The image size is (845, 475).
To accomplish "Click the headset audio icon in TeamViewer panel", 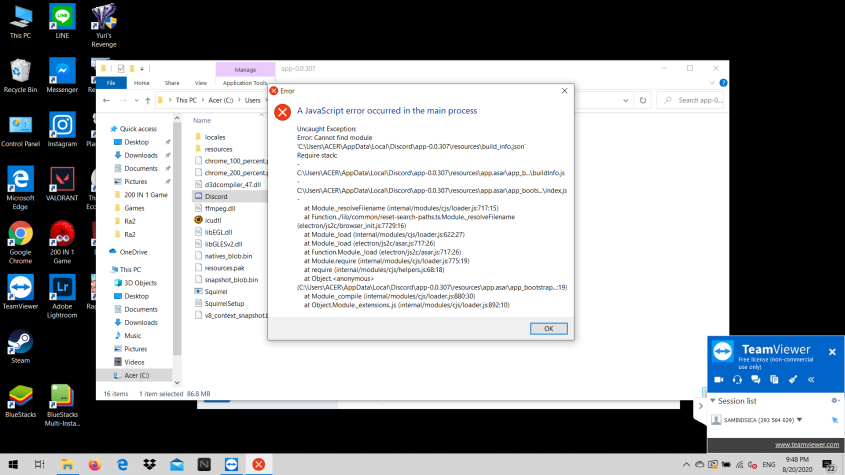I will pos(737,380).
